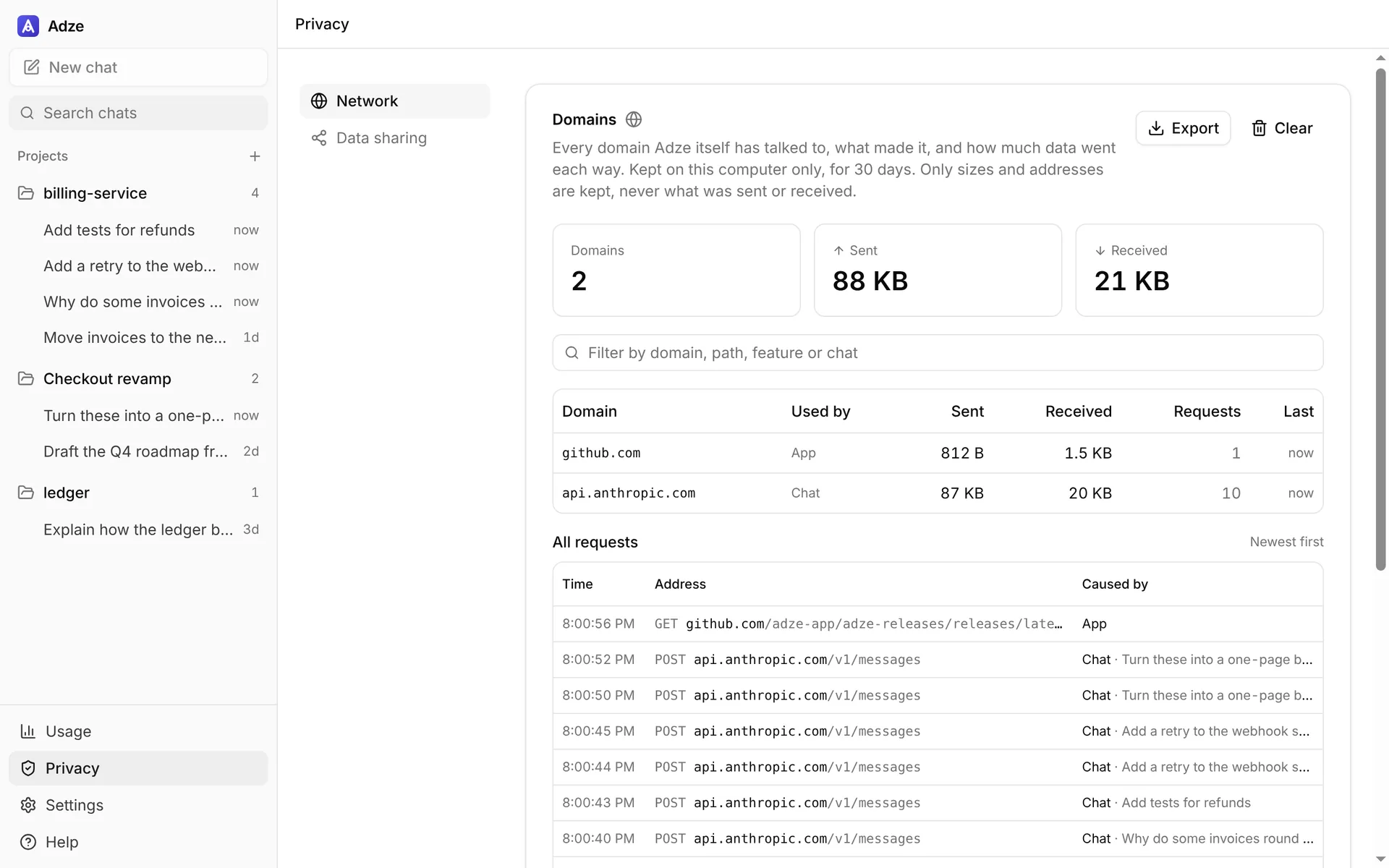
Task: Select the Network tab
Action: click(395, 101)
